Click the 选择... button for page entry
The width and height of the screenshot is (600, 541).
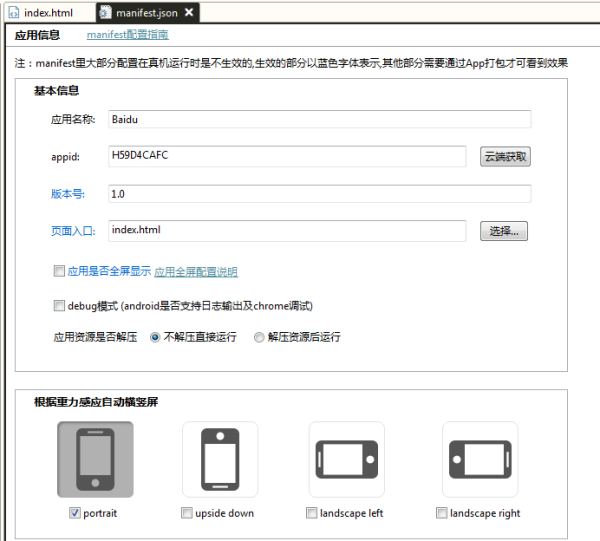pos(504,231)
